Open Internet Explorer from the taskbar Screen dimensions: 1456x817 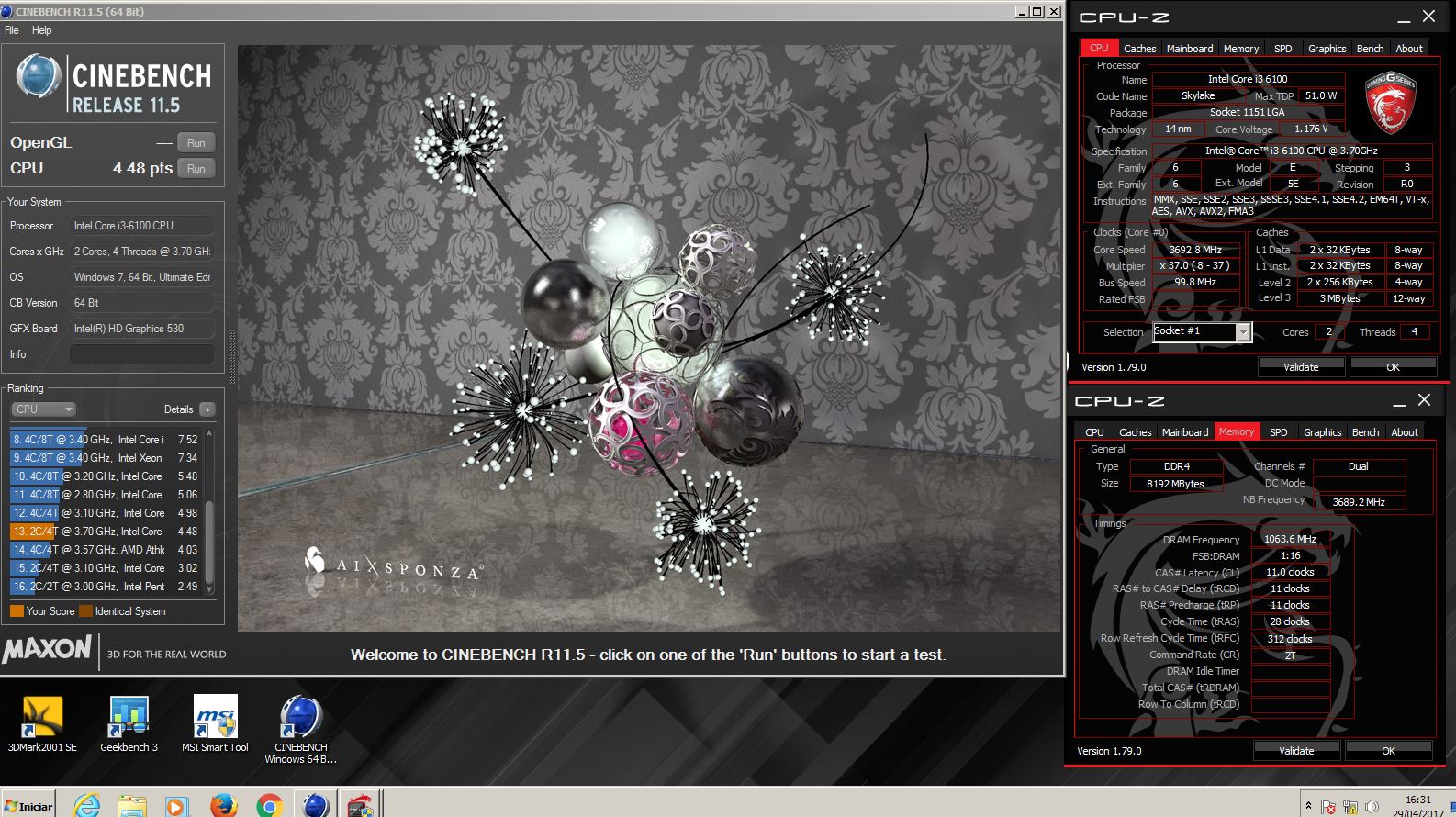(x=87, y=806)
